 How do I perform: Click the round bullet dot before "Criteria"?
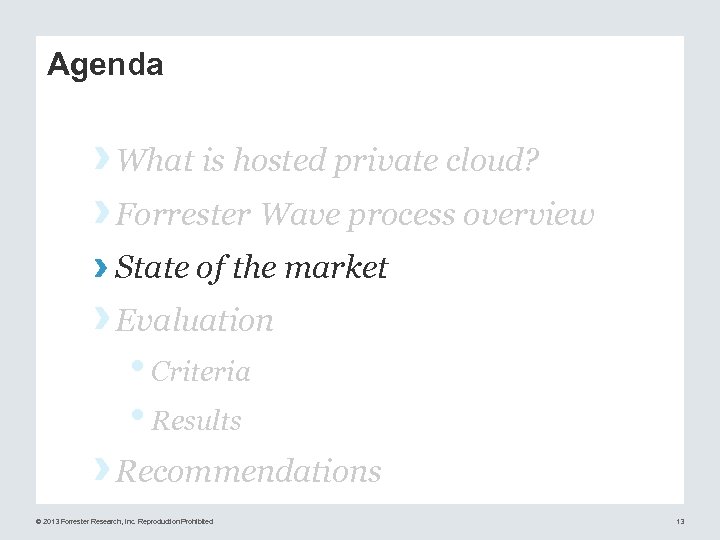tap(141, 367)
